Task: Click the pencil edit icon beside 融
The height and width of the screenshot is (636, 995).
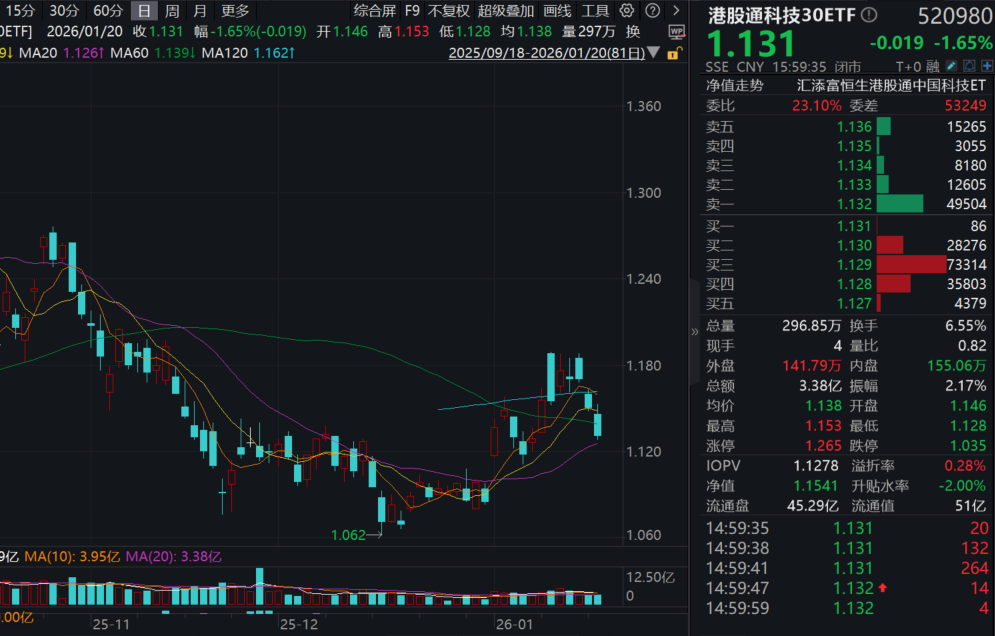Action: click(x=950, y=66)
